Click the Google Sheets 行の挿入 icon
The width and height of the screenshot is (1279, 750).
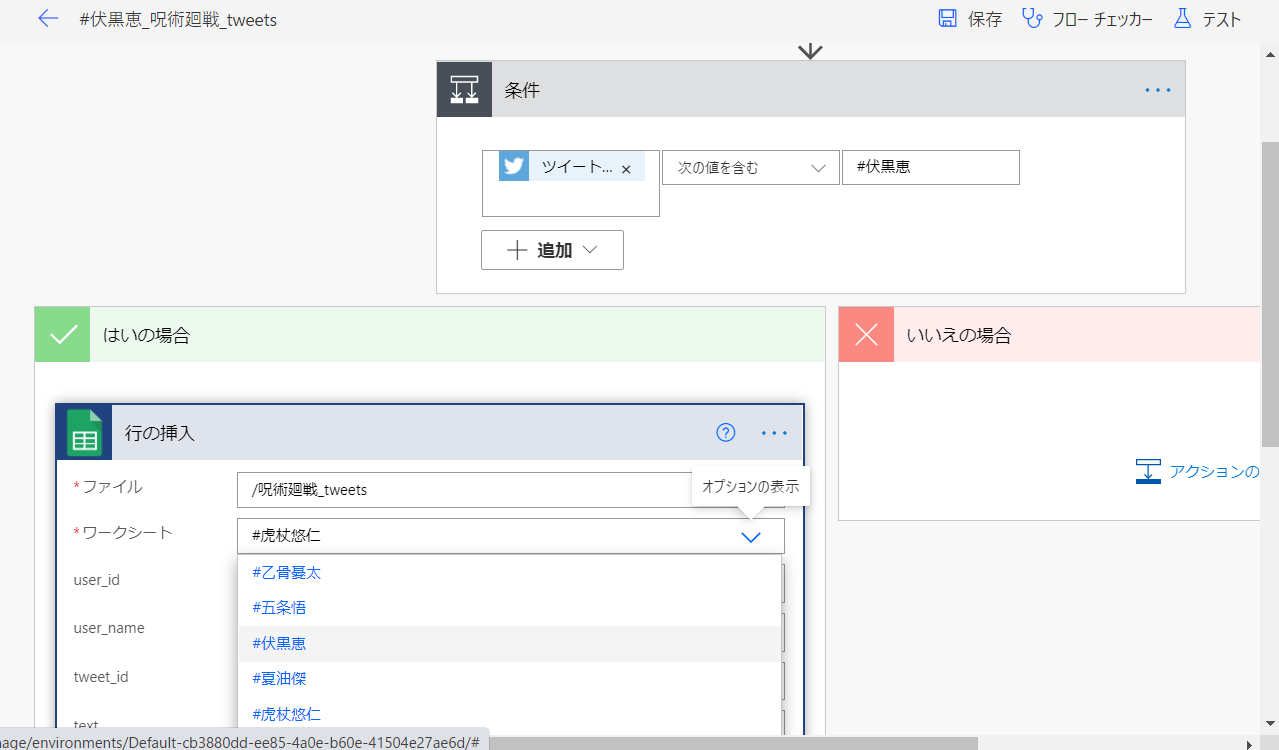click(x=85, y=433)
